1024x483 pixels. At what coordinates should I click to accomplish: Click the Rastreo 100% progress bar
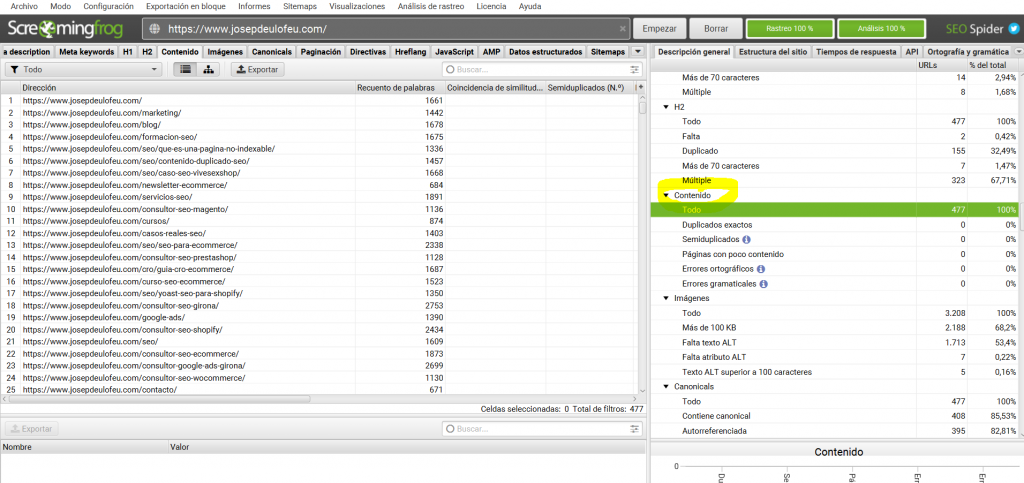[x=790, y=29]
